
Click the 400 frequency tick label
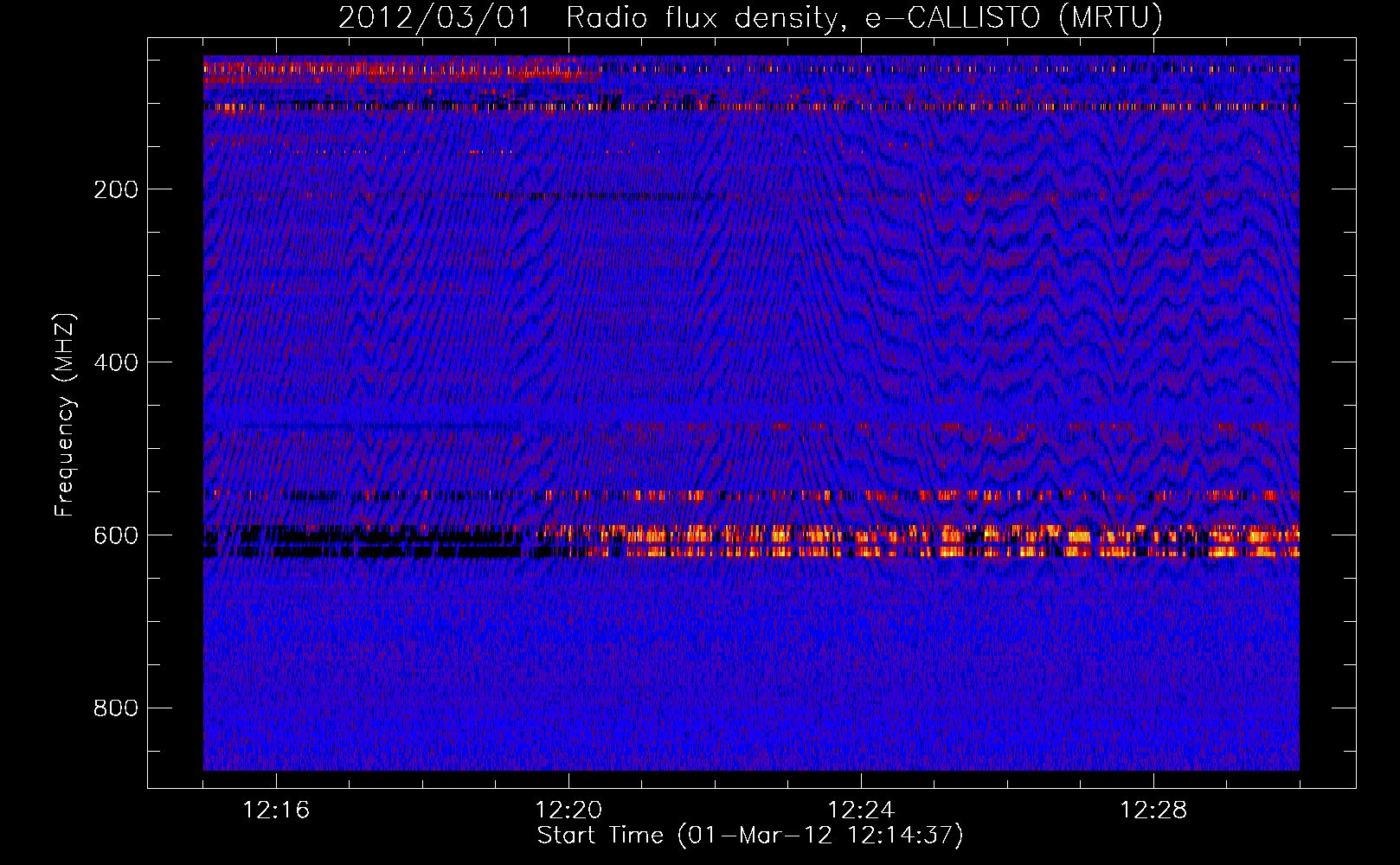click(116, 362)
